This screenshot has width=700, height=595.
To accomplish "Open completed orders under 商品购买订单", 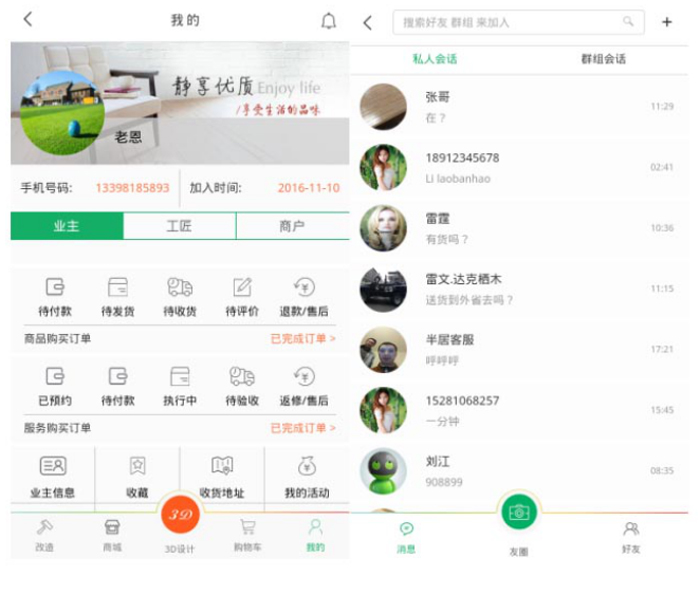I will point(302,339).
